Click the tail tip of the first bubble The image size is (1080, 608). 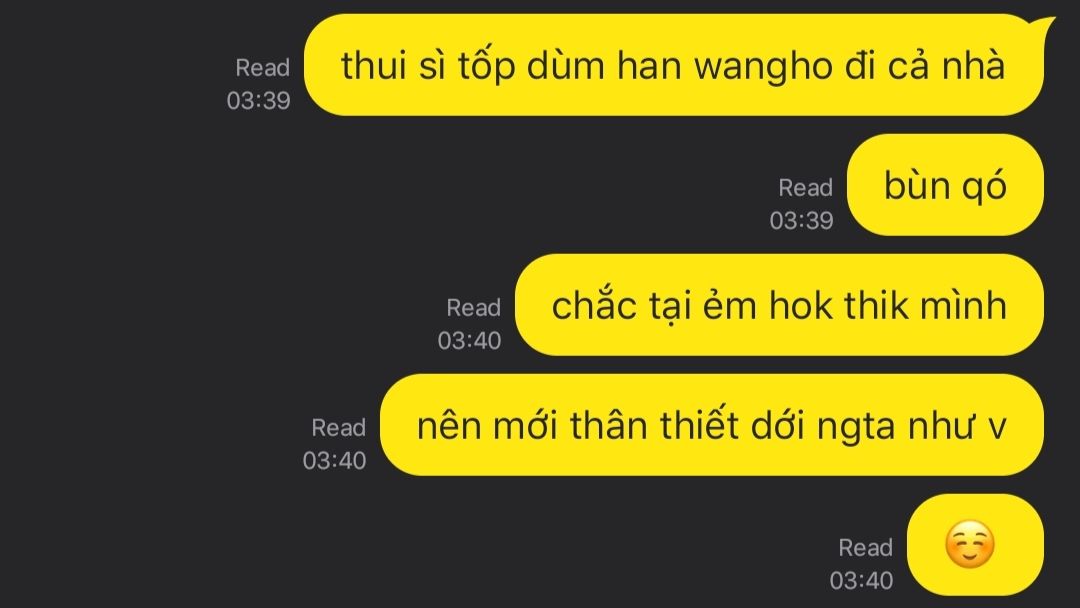[x=1050, y=22]
